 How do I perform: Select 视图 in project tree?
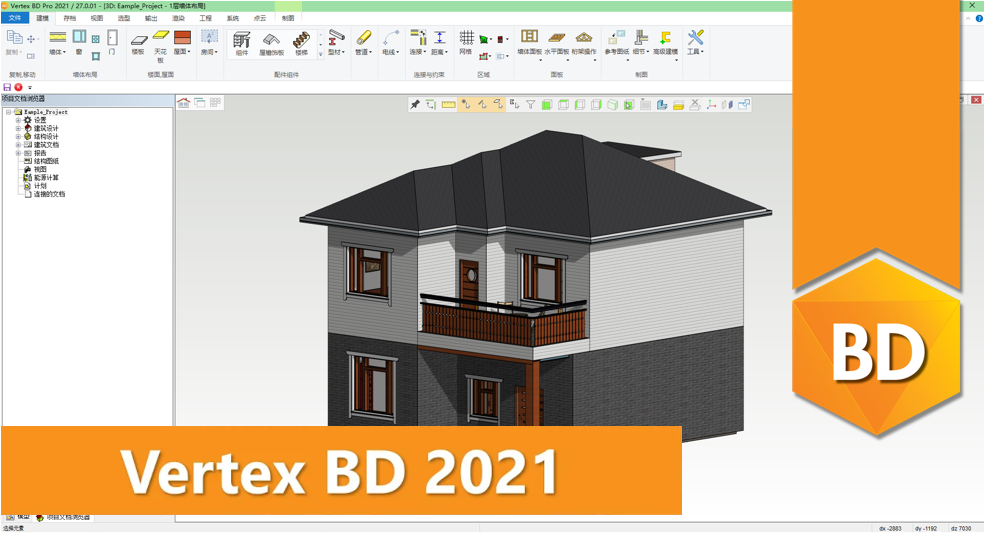[40, 169]
